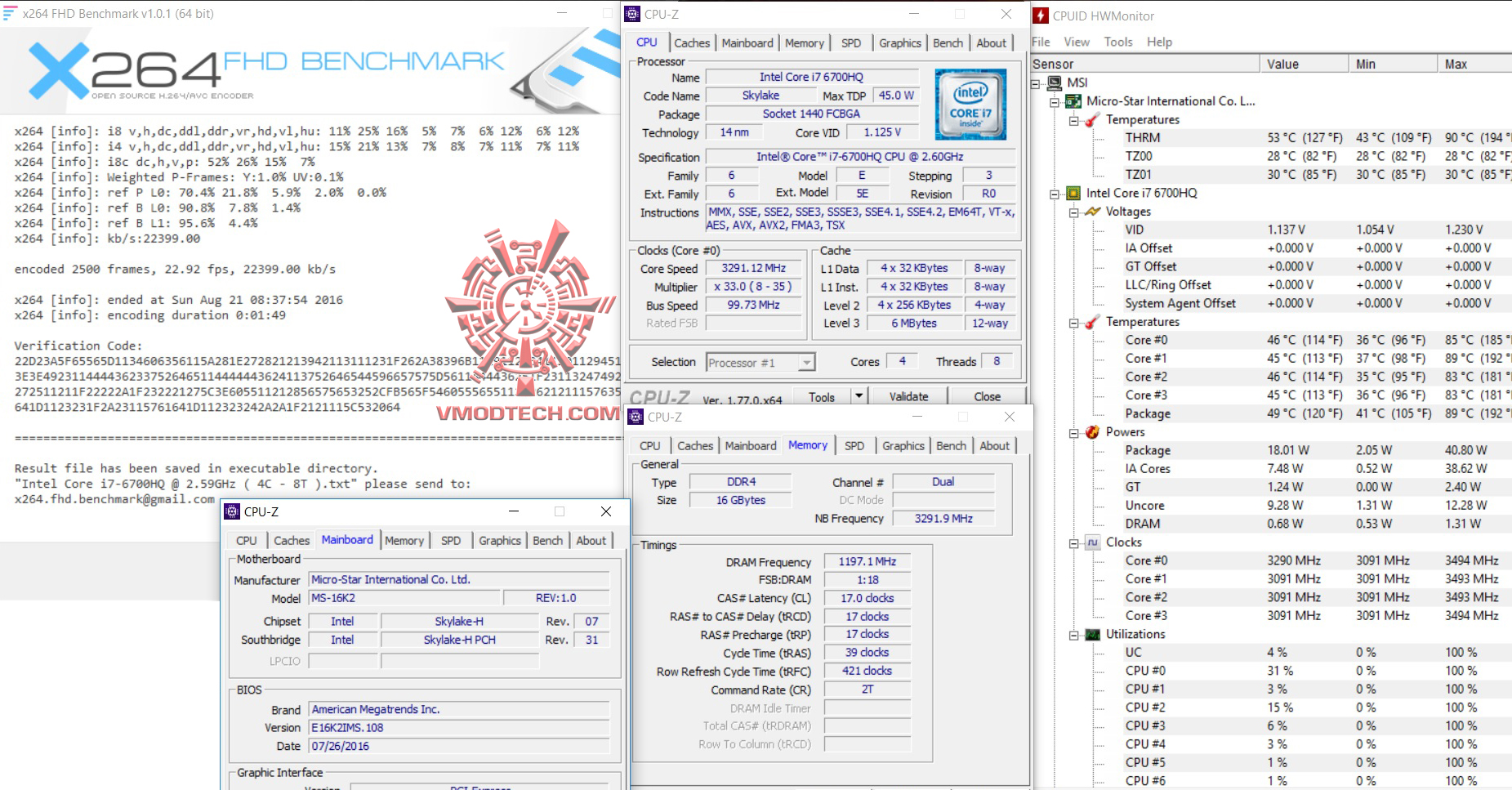Click the Voltages group icon in HWMonitor
This screenshot has height=790, width=1512.
coord(1093,212)
